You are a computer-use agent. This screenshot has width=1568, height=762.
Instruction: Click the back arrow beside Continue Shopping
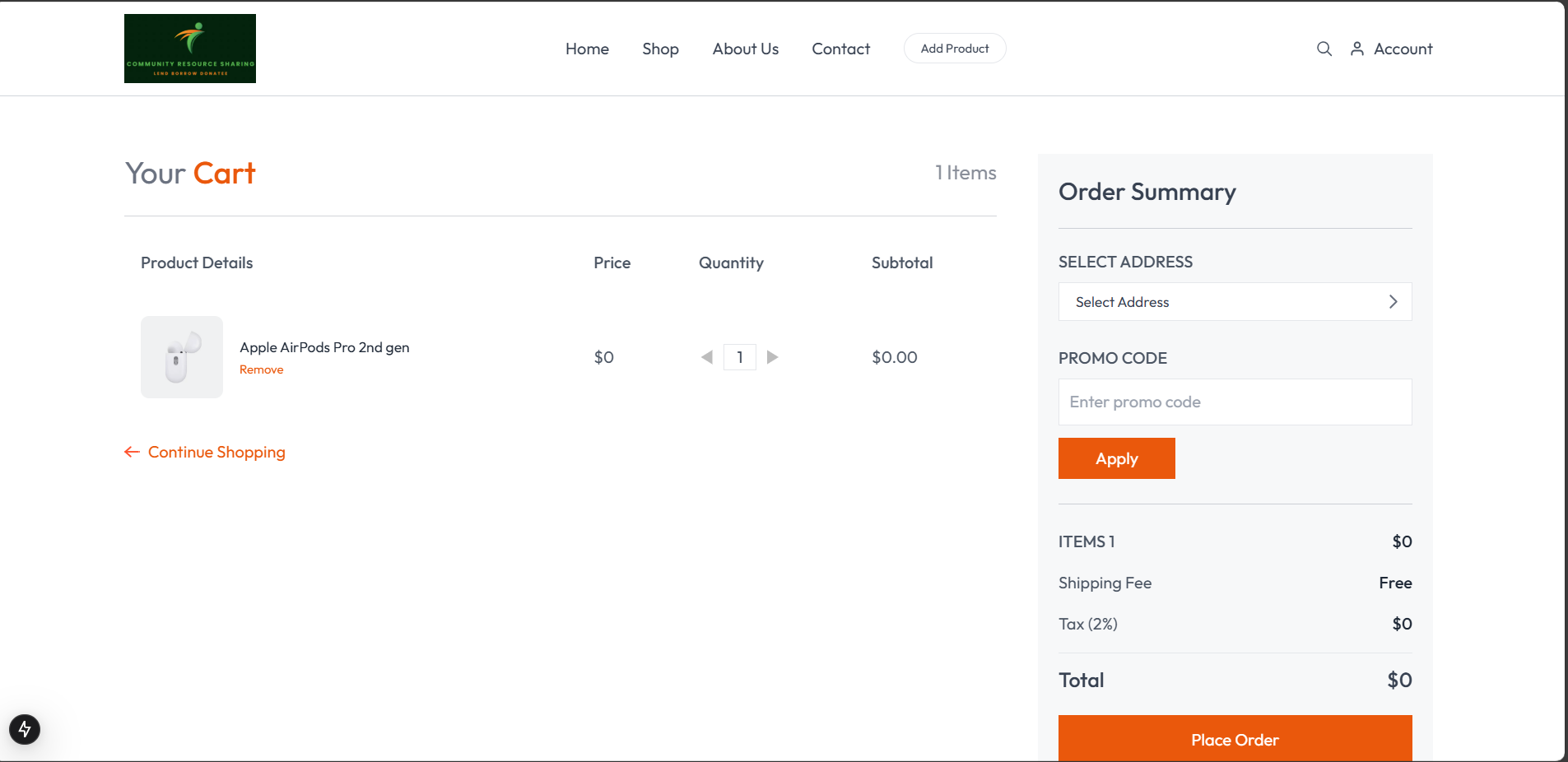(132, 452)
